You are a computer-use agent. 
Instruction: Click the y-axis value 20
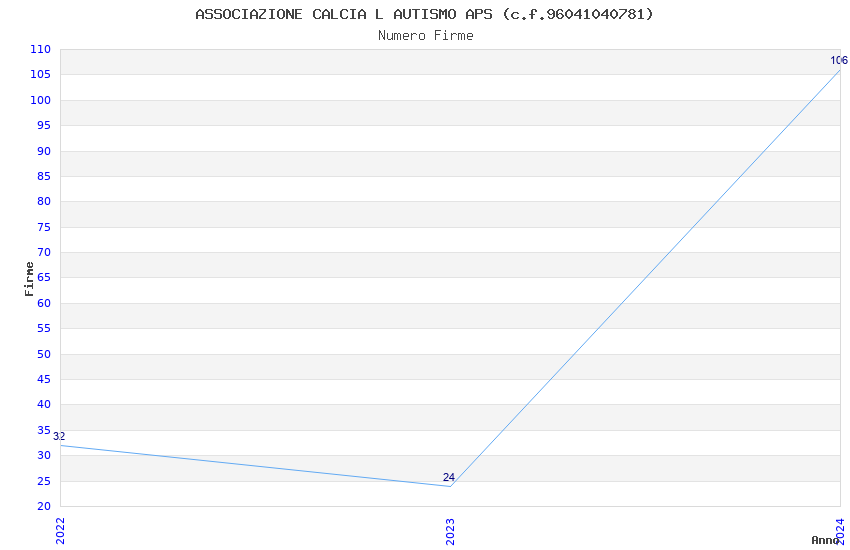(44, 507)
